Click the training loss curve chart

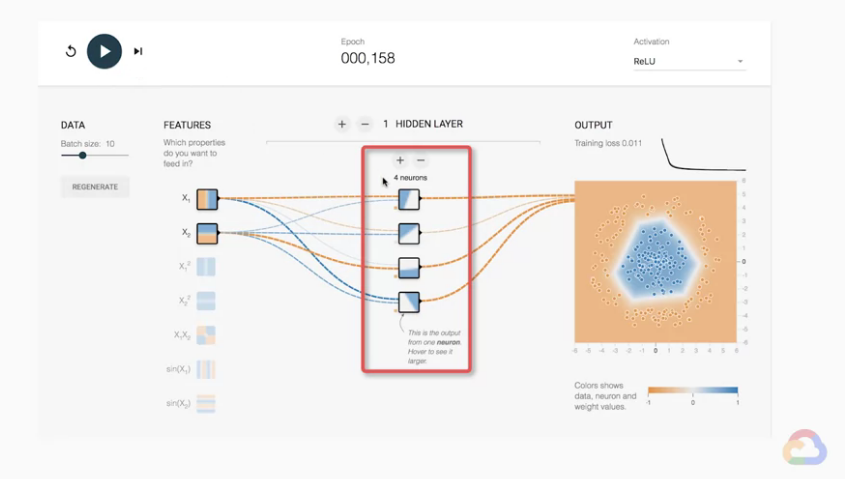[703, 155]
